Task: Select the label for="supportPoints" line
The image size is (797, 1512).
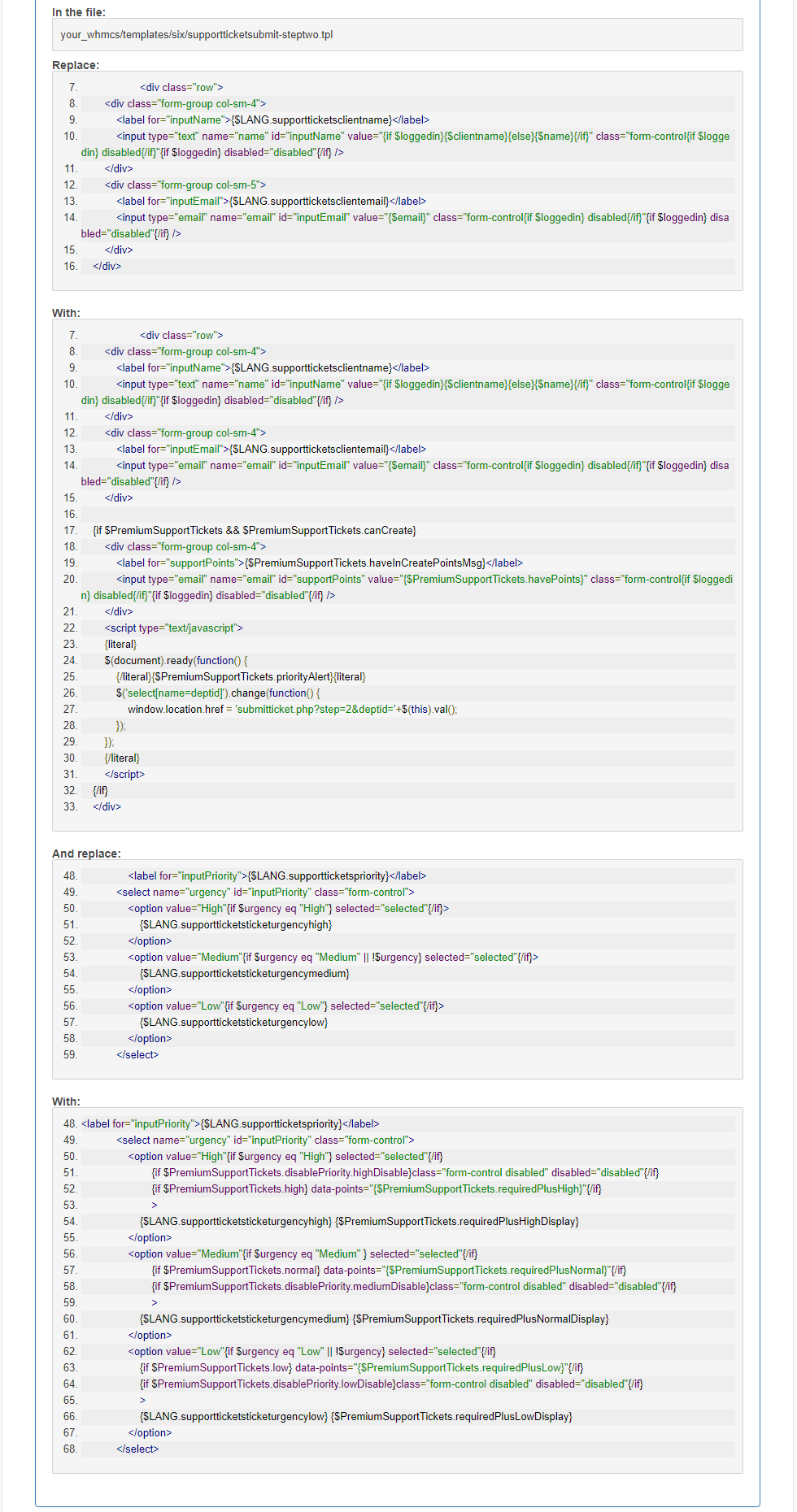Action: point(320,563)
